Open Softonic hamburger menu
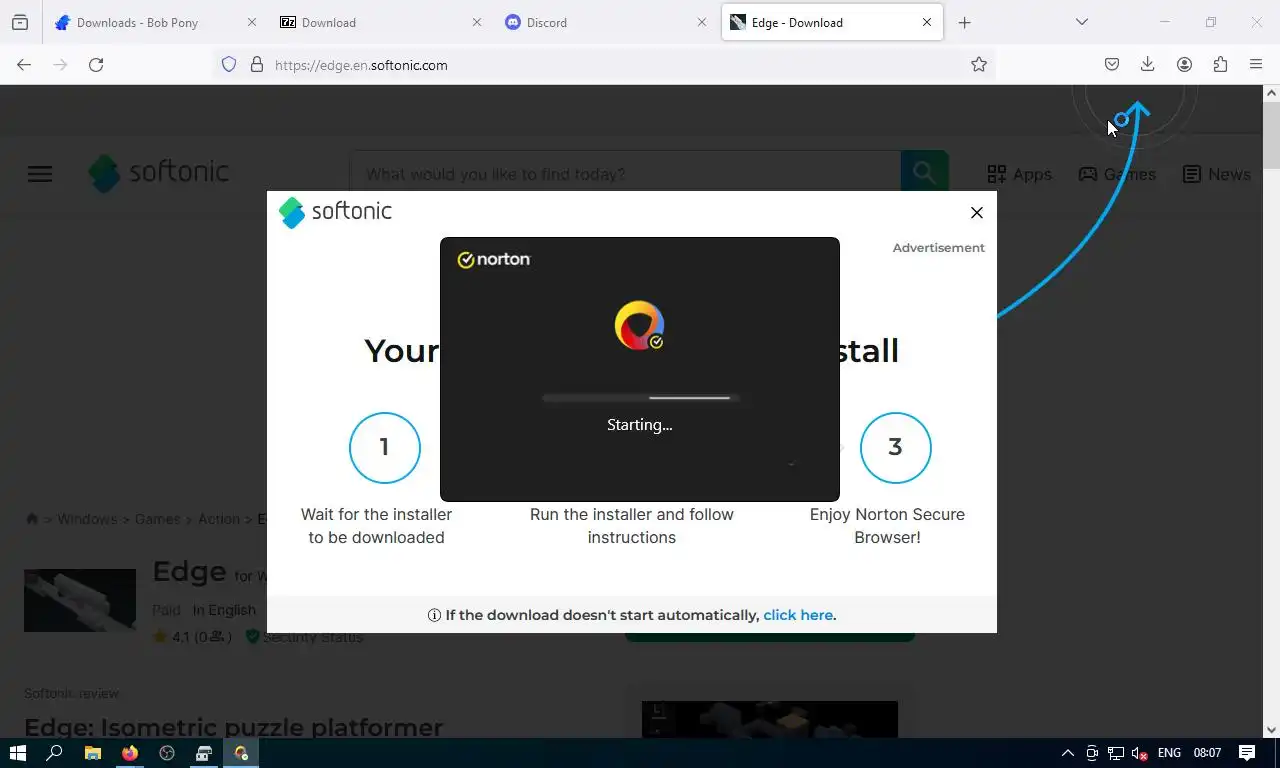 [x=40, y=174]
